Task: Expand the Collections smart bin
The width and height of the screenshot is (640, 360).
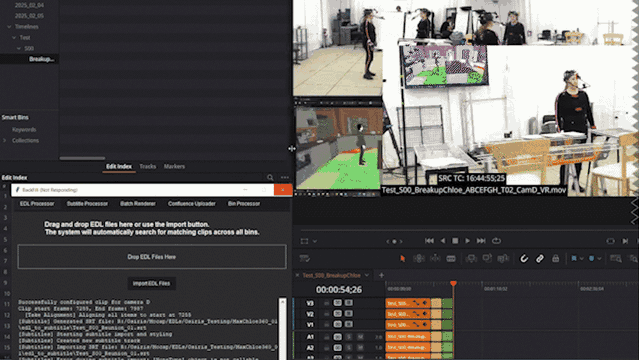Action: pyautogui.click(x=4, y=140)
